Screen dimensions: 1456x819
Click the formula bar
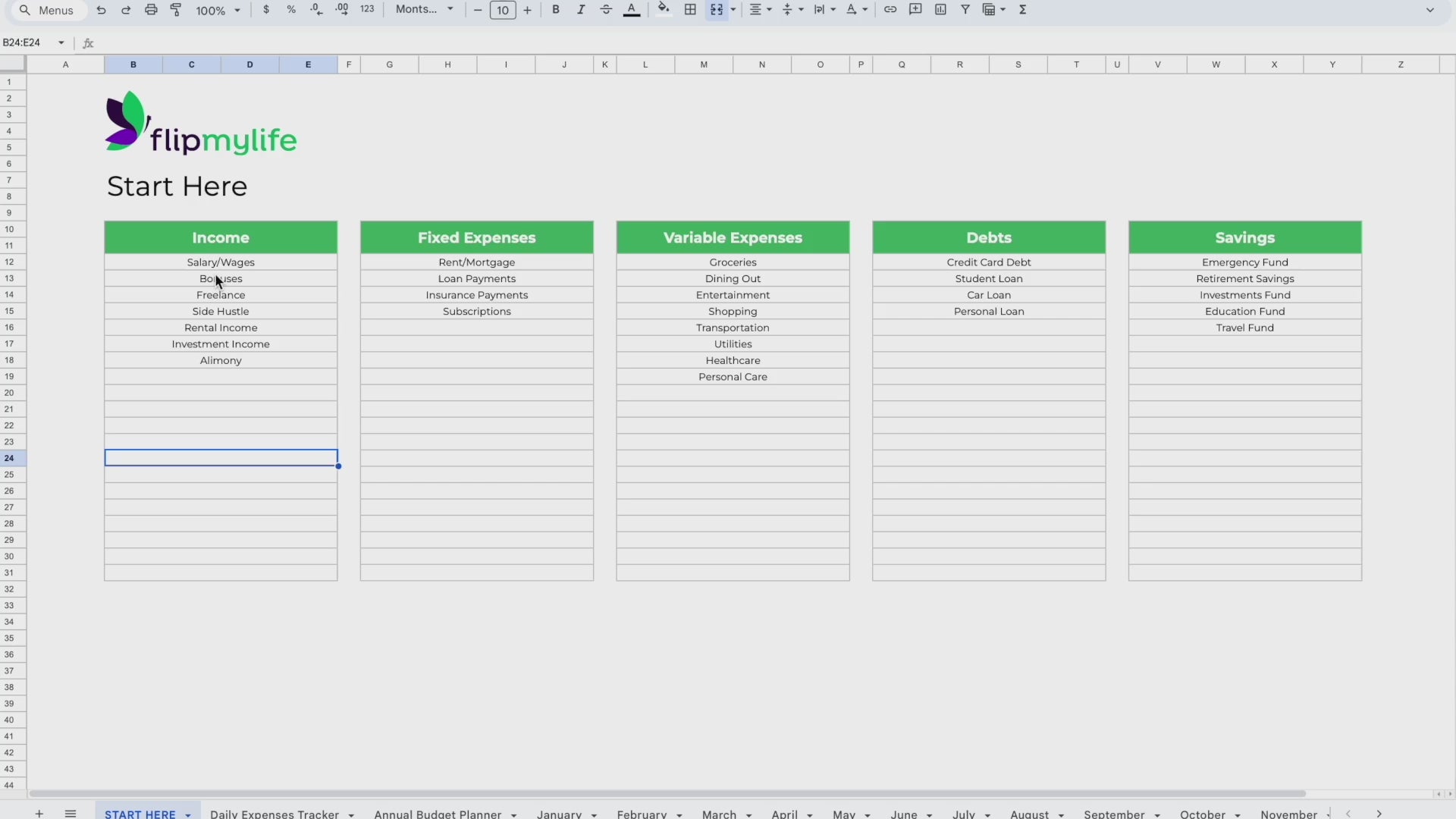[773, 42]
